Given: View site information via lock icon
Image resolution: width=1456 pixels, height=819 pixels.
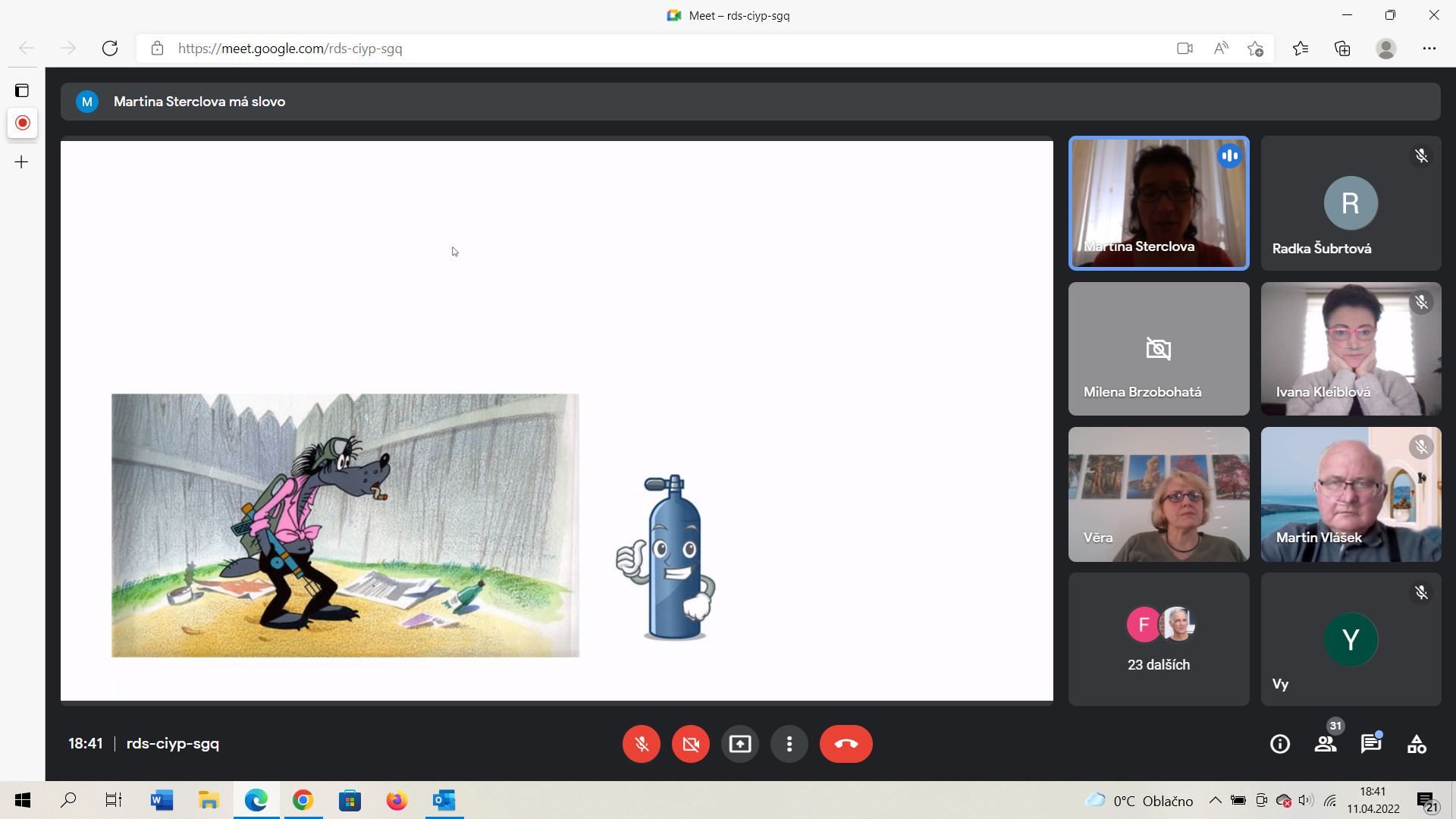Looking at the screenshot, I should [157, 49].
